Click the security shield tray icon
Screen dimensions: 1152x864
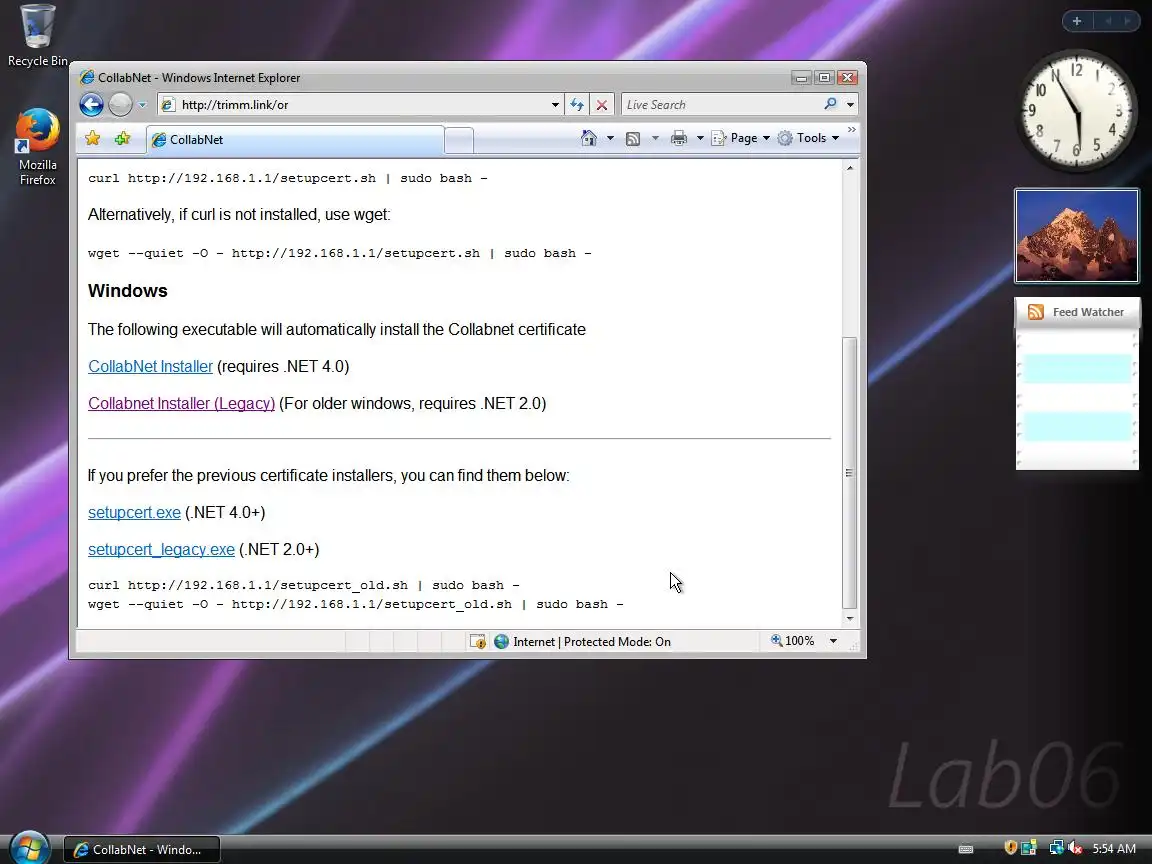coord(1010,848)
